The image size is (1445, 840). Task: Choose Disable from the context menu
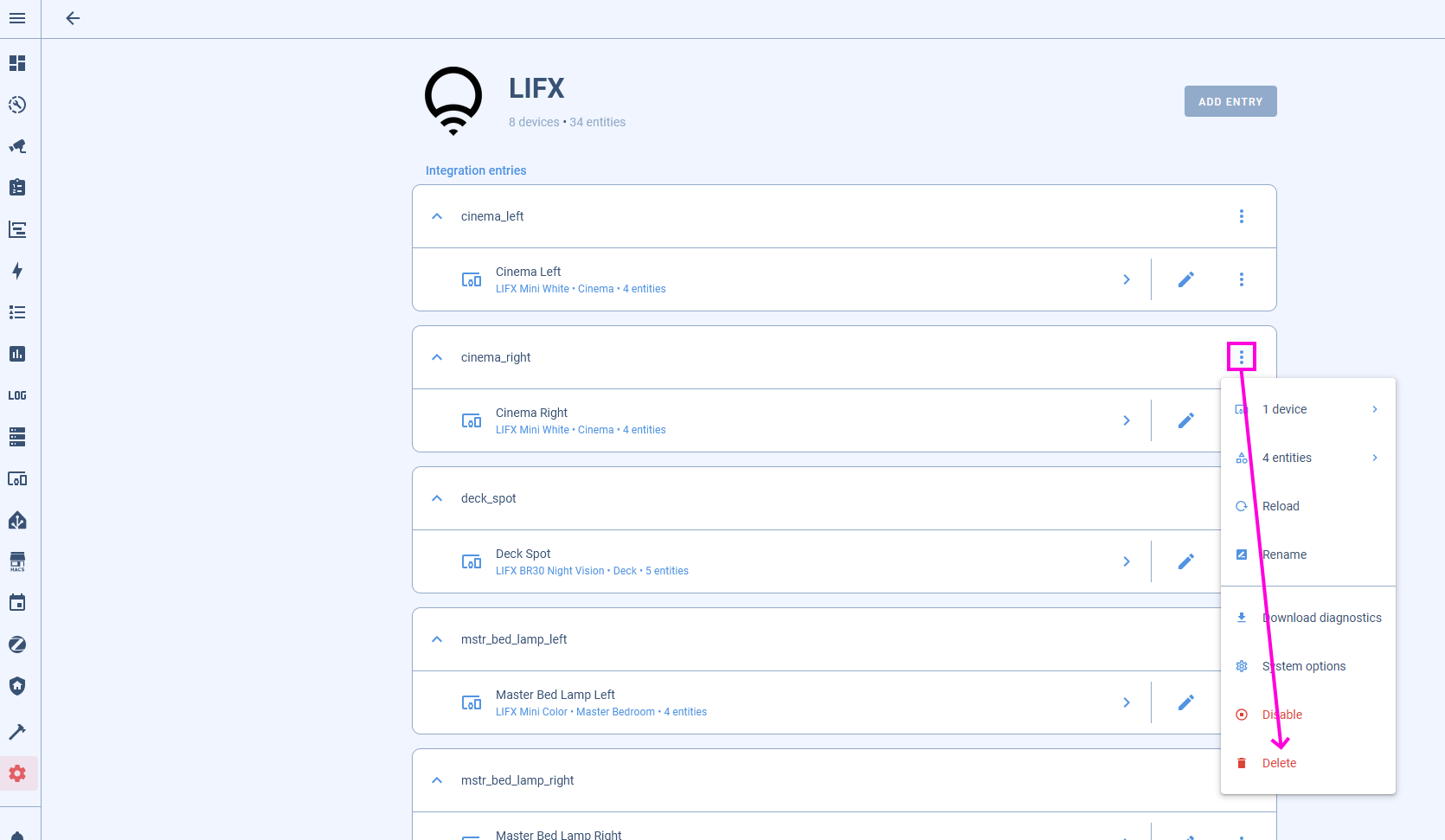point(1308,715)
